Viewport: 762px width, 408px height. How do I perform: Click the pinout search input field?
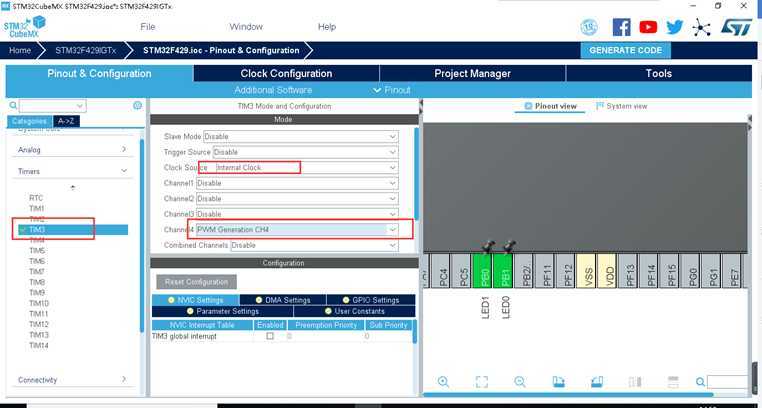point(727,382)
